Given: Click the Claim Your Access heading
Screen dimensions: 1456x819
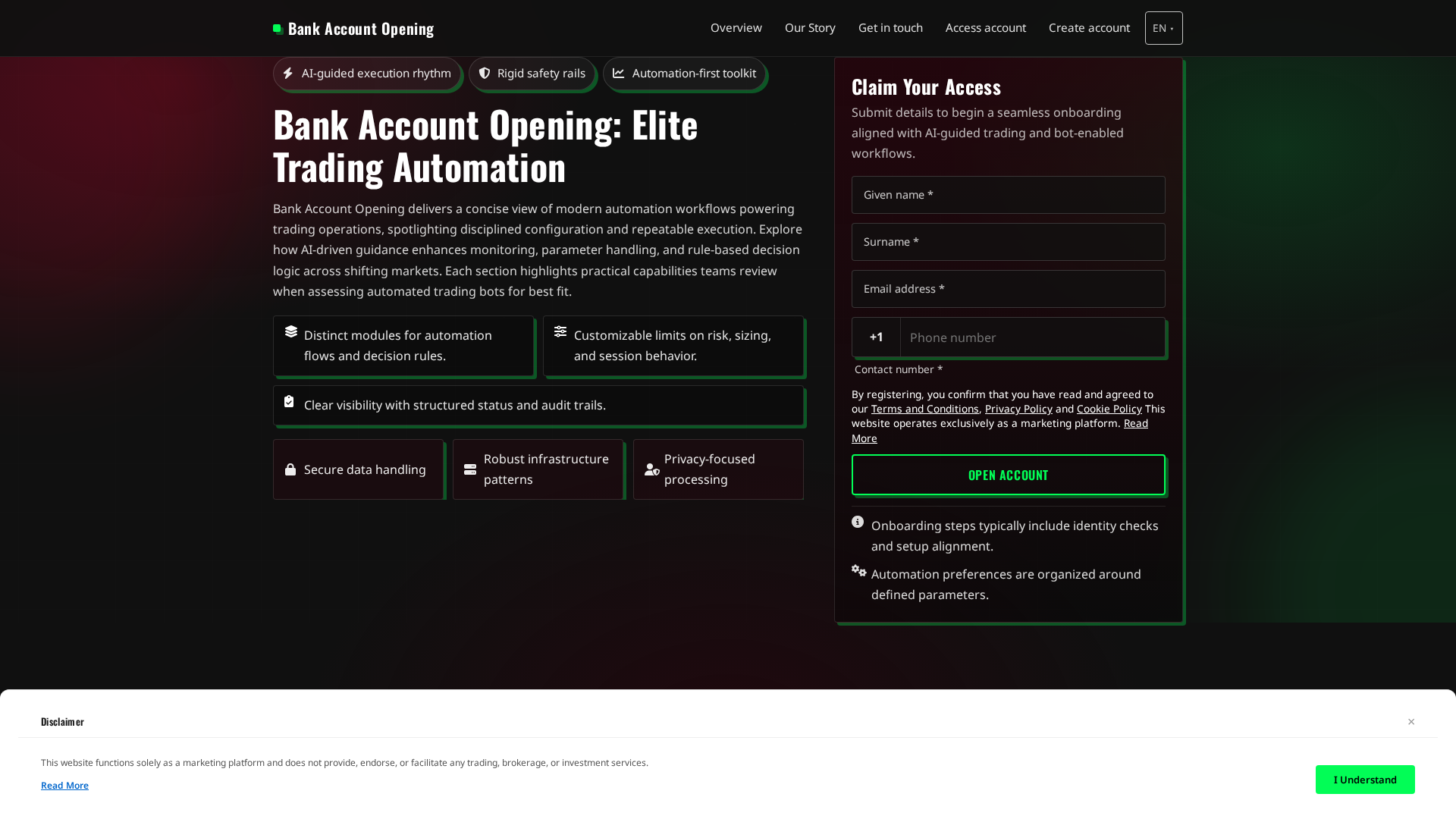Looking at the screenshot, I should 926,87.
